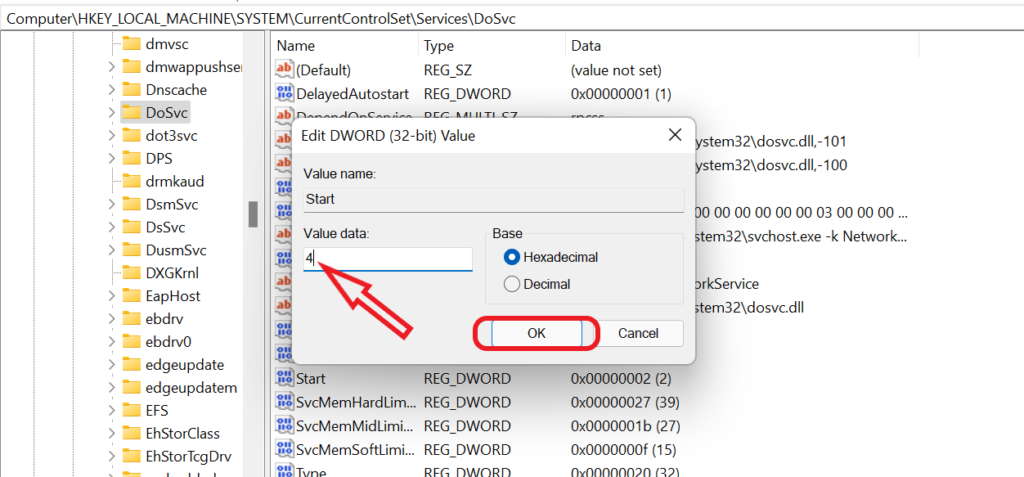Expand the EapHost tree node
Screen dimensions: 1024x477
pos(111,295)
